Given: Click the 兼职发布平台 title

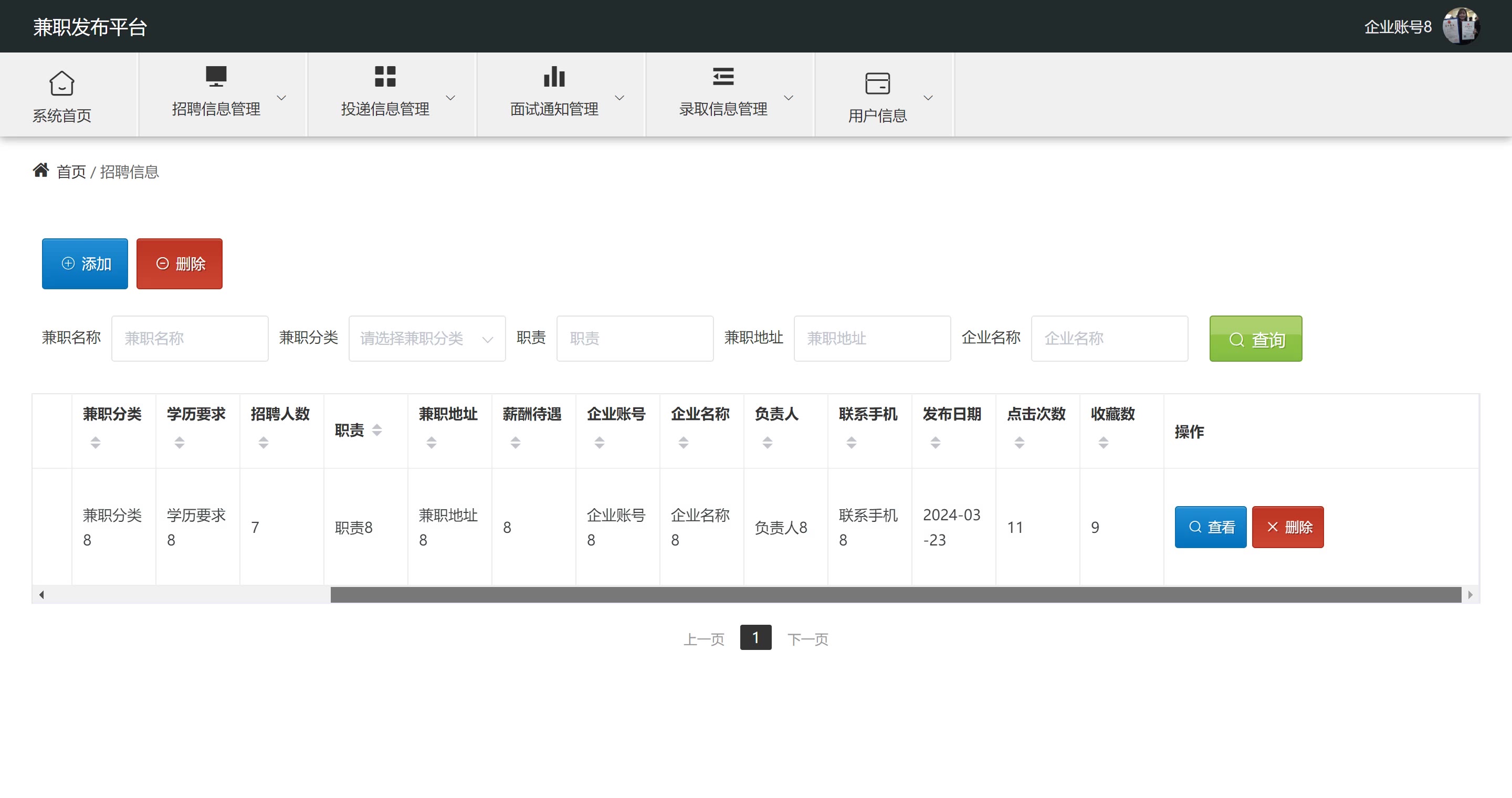Looking at the screenshot, I should pos(90,27).
